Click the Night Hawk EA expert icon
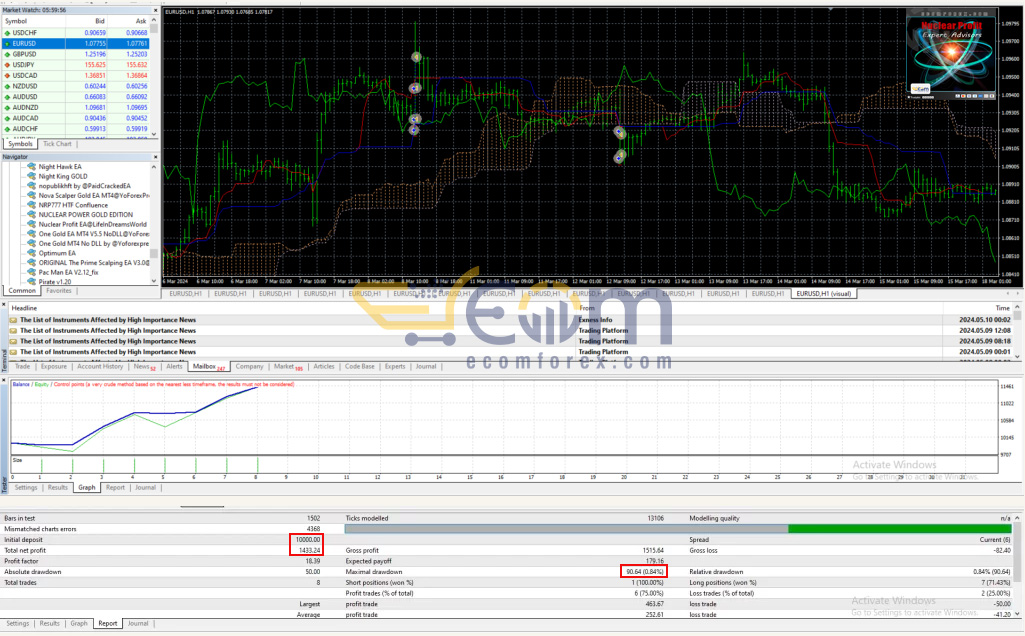The width and height of the screenshot is (1025, 636). tap(31, 167)
